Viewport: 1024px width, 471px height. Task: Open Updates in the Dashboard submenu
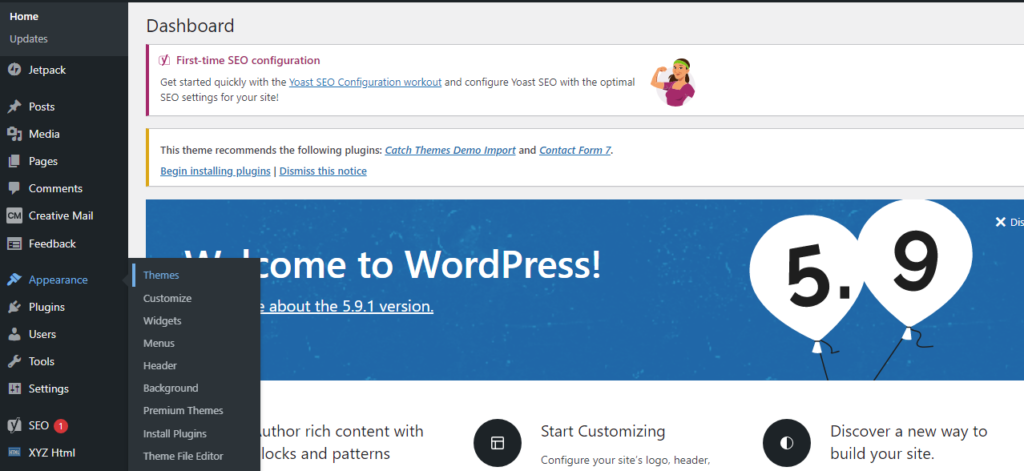(x=29, y=39)
